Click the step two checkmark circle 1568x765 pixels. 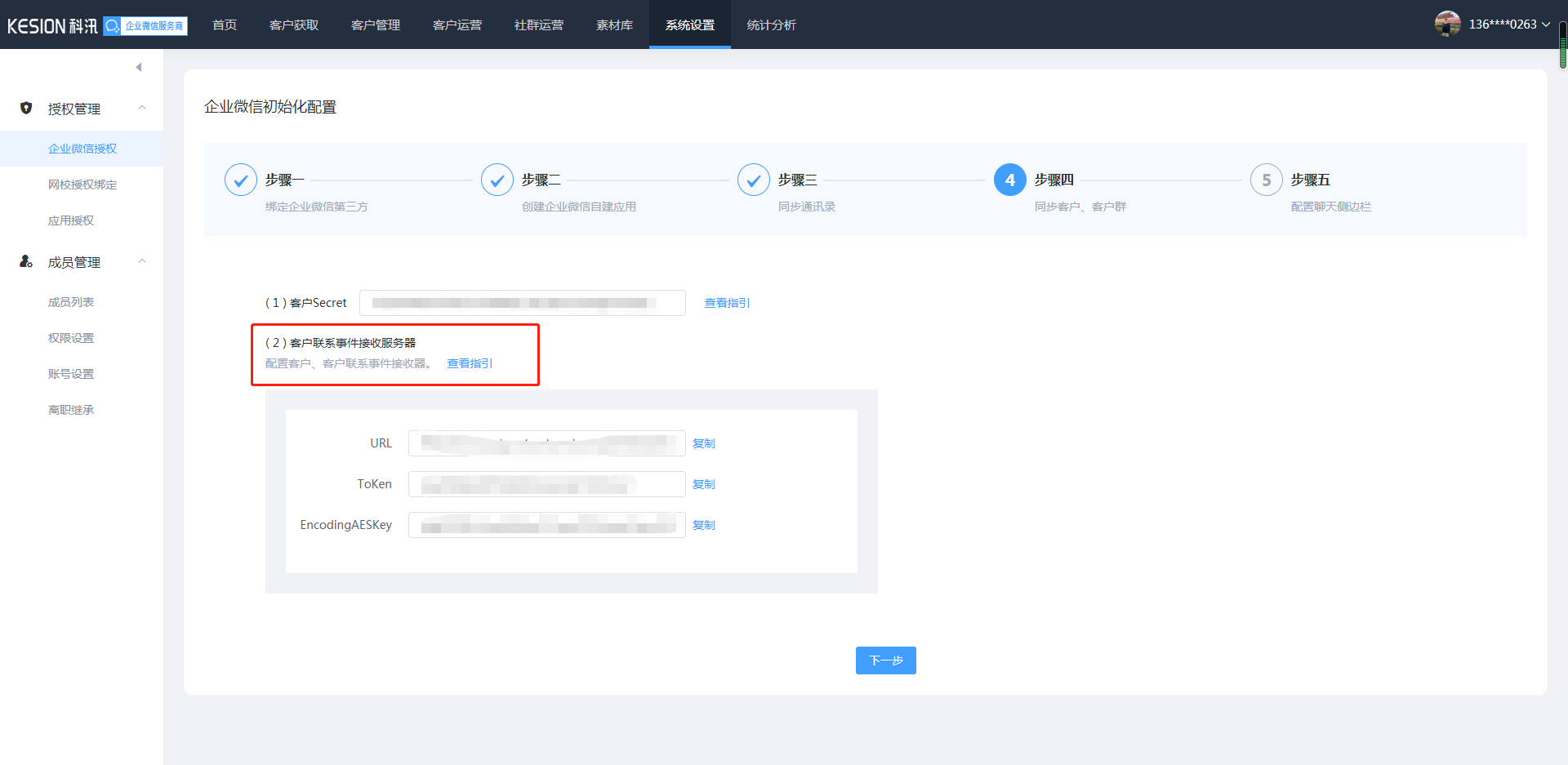tap(497, 180)
